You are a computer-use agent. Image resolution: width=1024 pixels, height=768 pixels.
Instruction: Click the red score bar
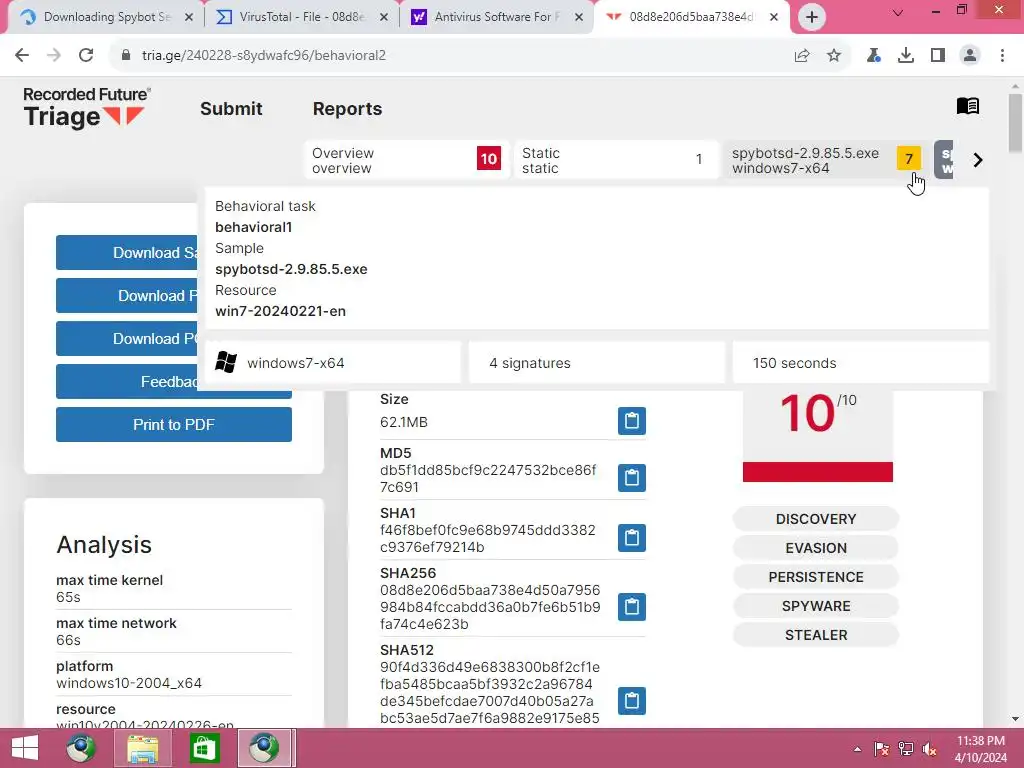[818, 472]
